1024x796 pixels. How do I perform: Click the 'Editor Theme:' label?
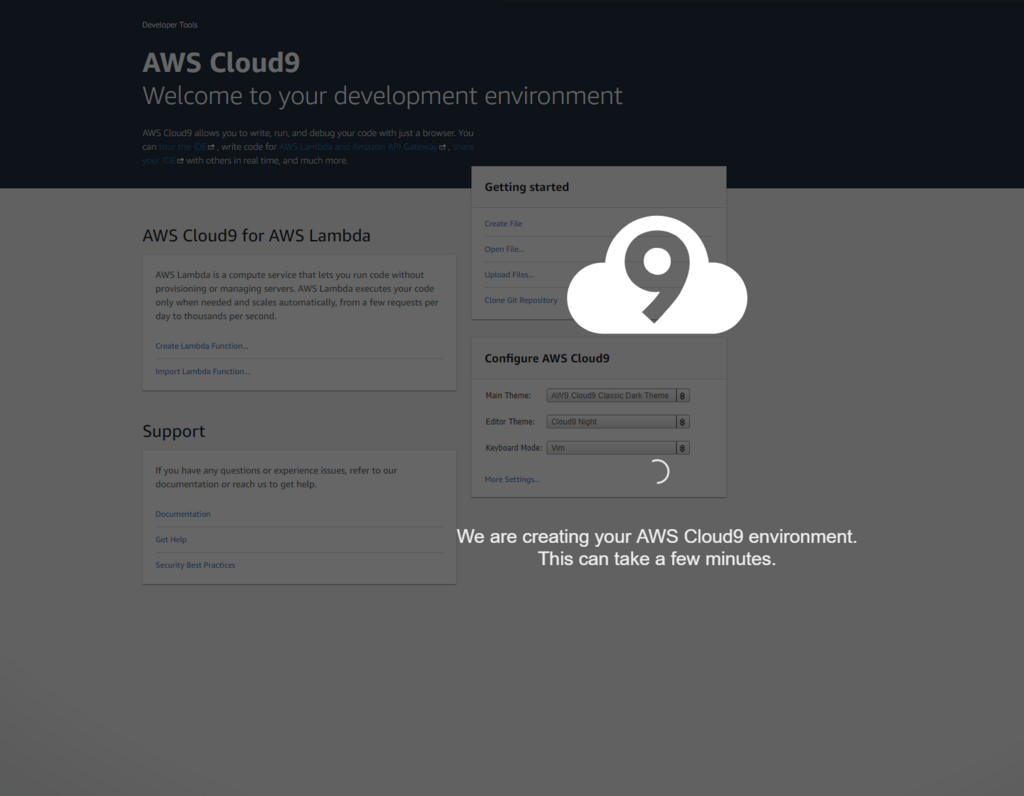[510, 422]
